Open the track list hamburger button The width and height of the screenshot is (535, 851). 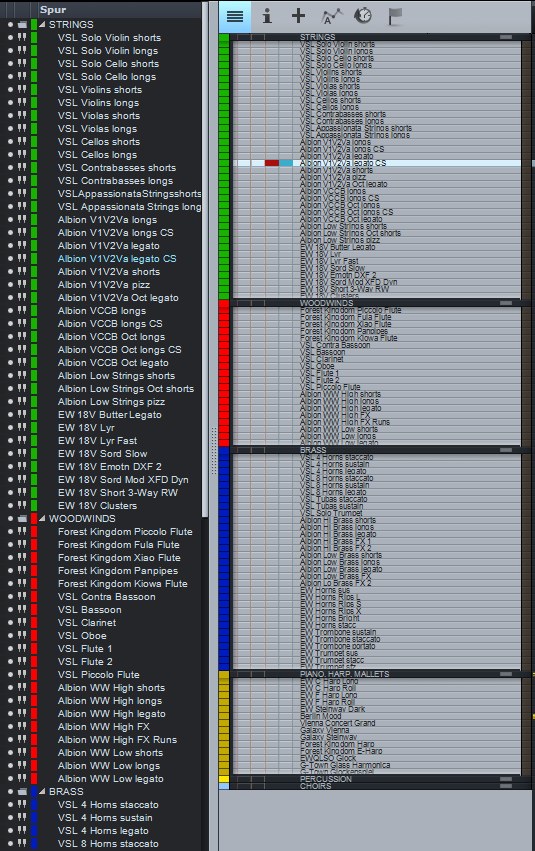coord(234,16)
